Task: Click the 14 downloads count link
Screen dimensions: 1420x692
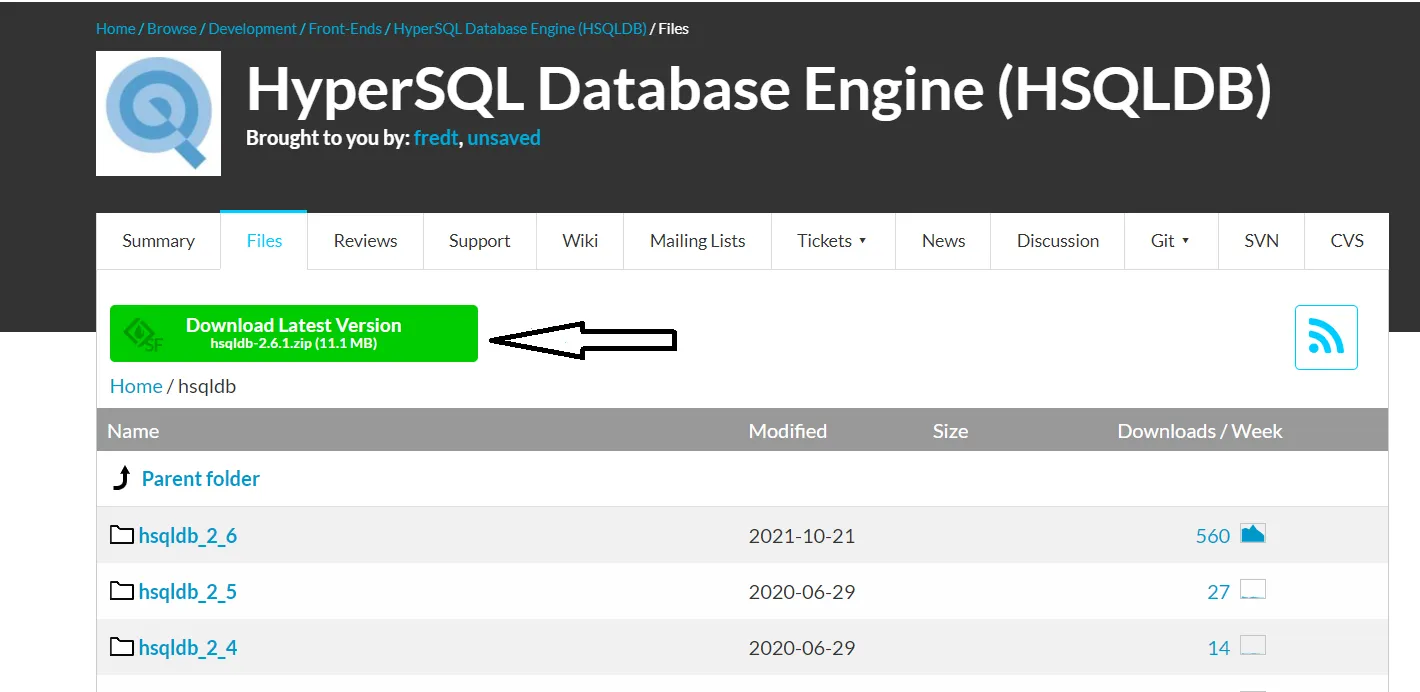Action: coord(1218,648)
